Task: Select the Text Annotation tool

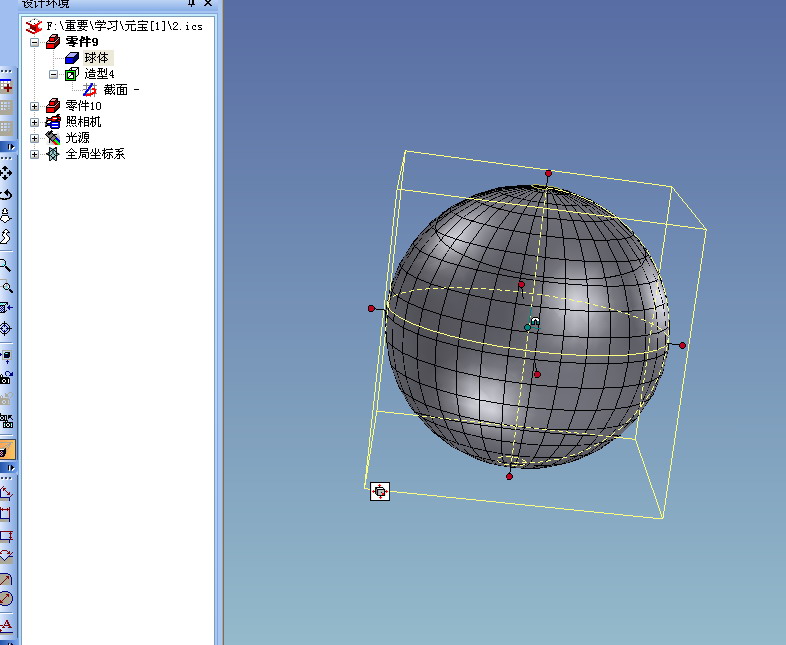Action: (6, 625)
